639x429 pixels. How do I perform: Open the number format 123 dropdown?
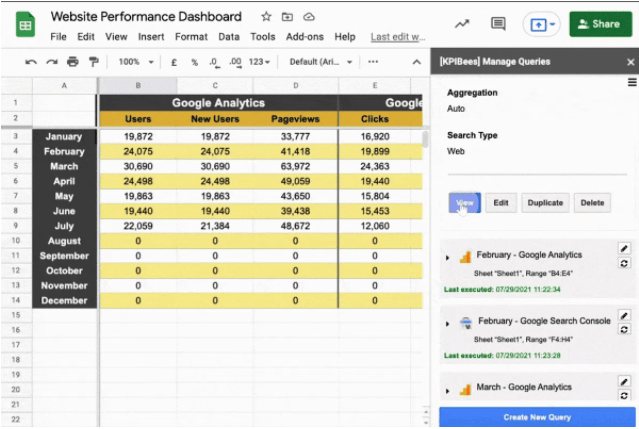261,61
